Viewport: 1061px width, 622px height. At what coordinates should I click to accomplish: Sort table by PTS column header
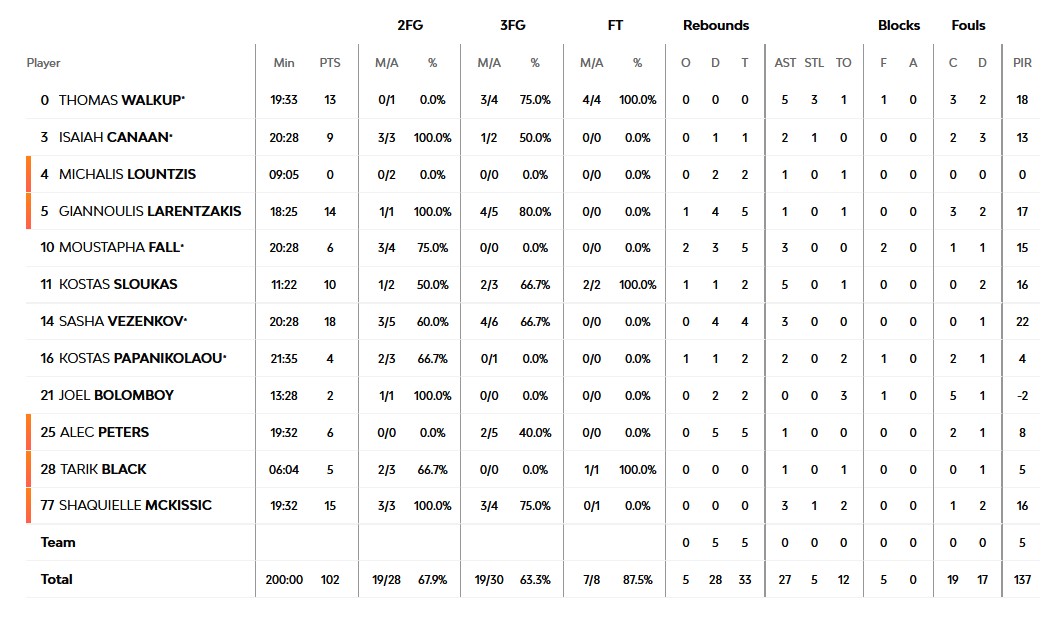(330, 63)
